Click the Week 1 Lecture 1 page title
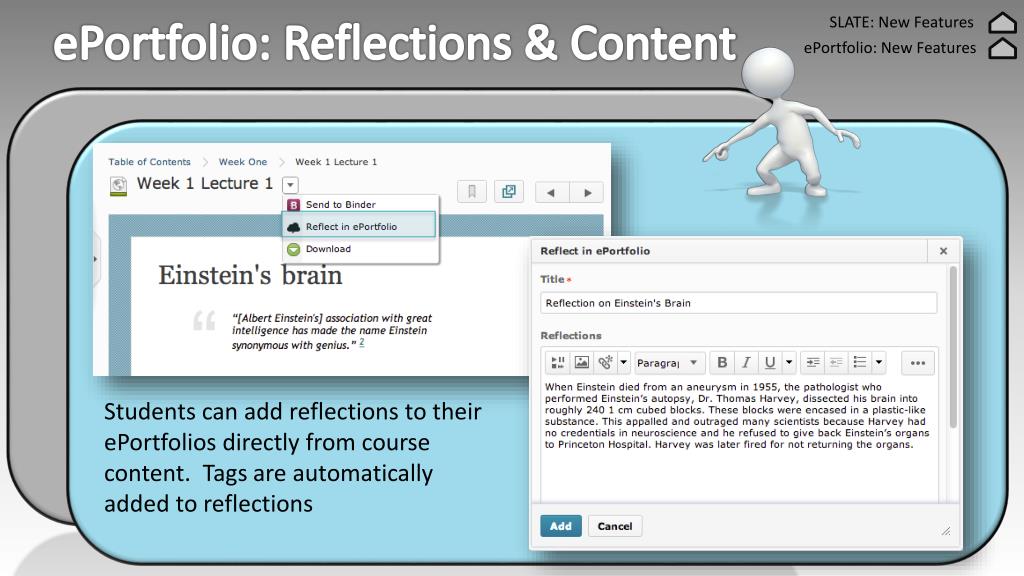Image resolution: width=1024 pixels, height=576 pixels. pos(204,184)
